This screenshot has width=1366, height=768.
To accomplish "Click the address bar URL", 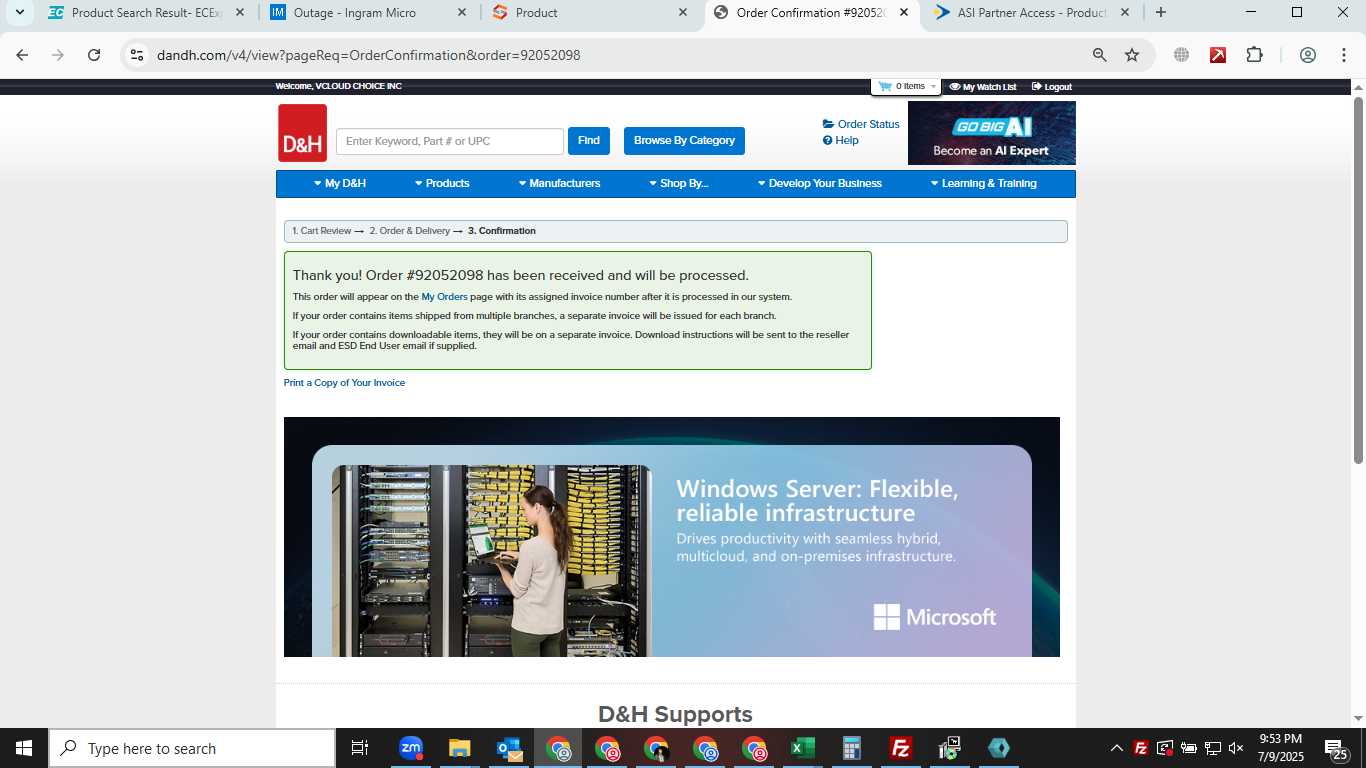I will (x=368, y=55).
